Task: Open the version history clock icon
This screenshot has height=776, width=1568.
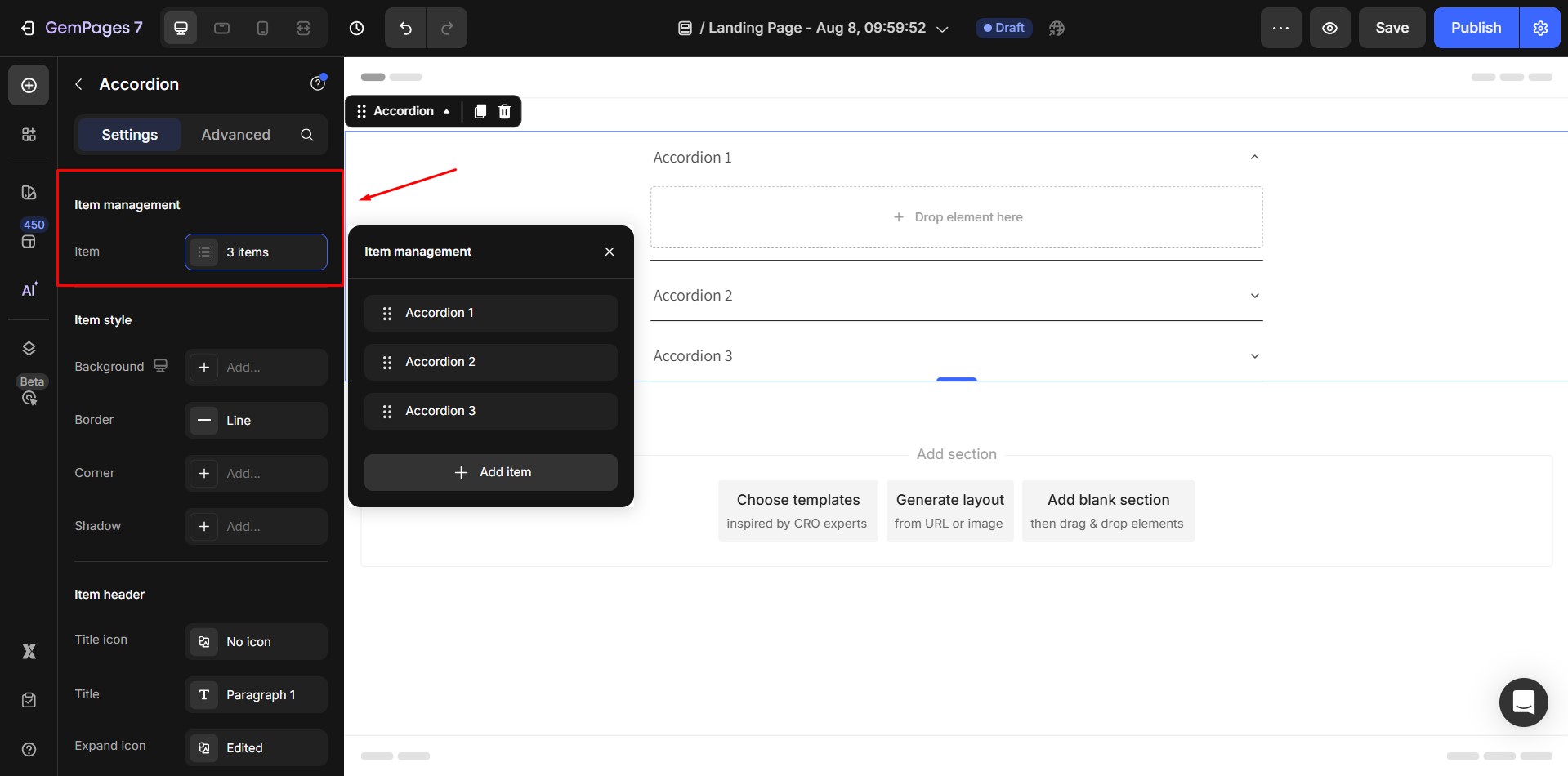Action: (x=356, y=27)
